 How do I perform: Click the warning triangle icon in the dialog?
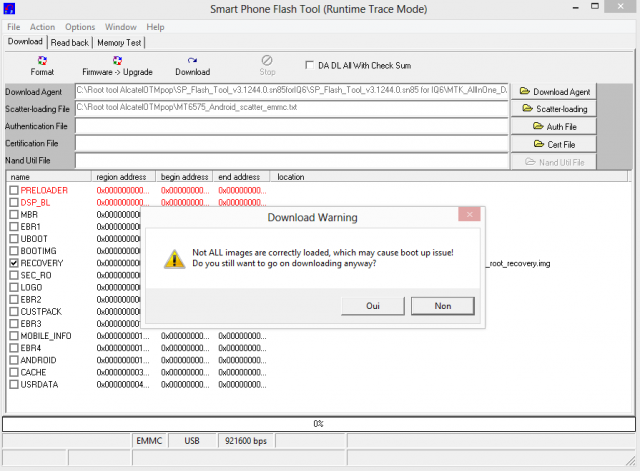pos(174,259)
